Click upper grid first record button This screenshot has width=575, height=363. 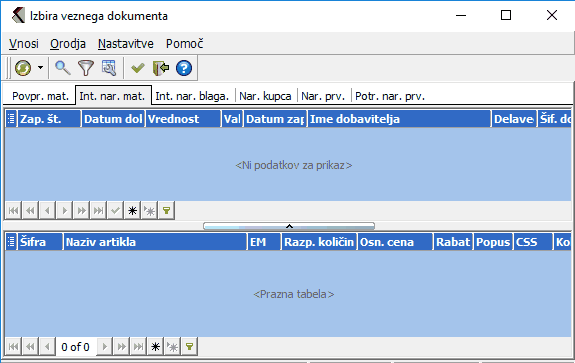coord(14,210)
